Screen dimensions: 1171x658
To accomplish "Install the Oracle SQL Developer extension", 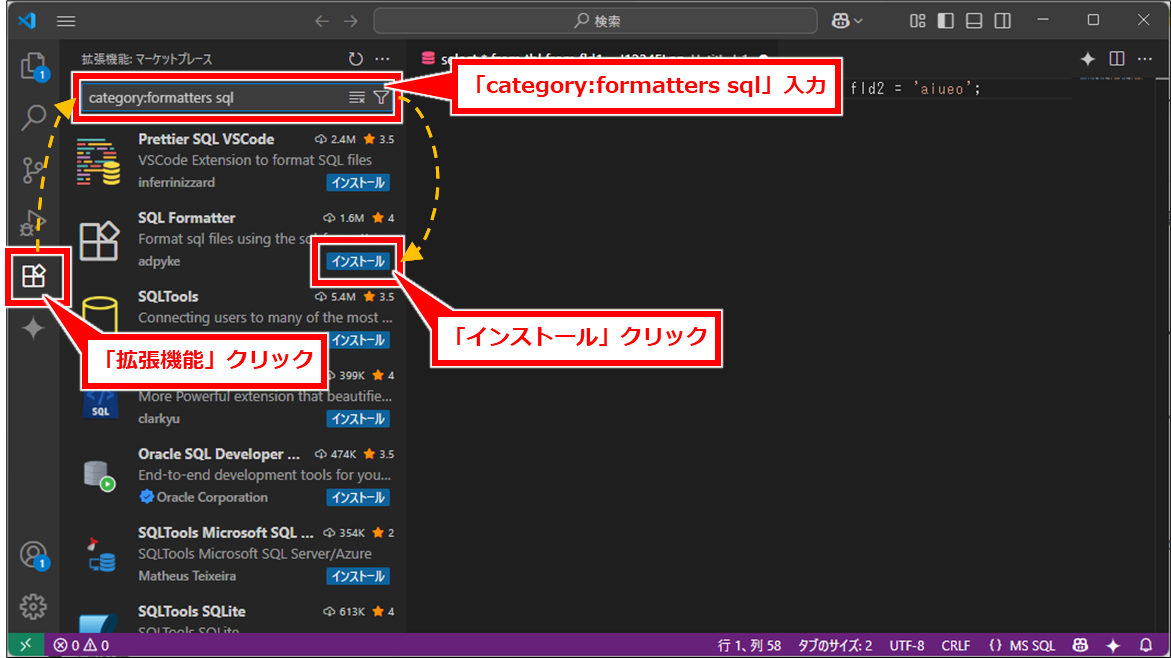I will (358, 497).
